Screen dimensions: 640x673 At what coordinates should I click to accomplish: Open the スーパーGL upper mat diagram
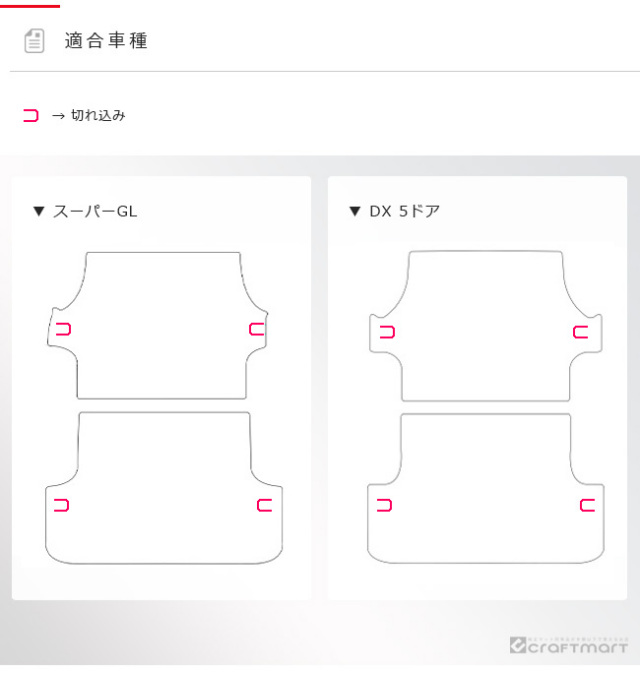point(160,320)
